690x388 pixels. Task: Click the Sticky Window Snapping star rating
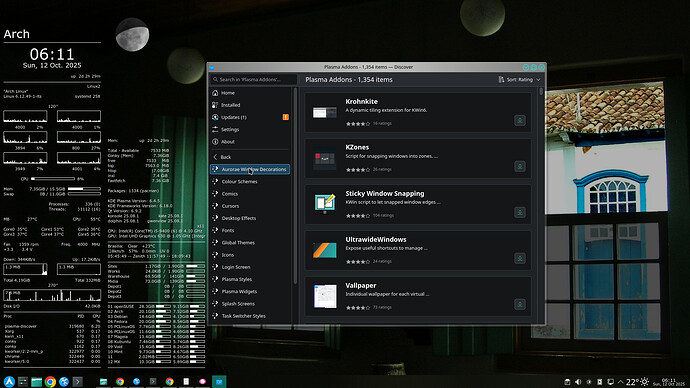tap(358, 216)
